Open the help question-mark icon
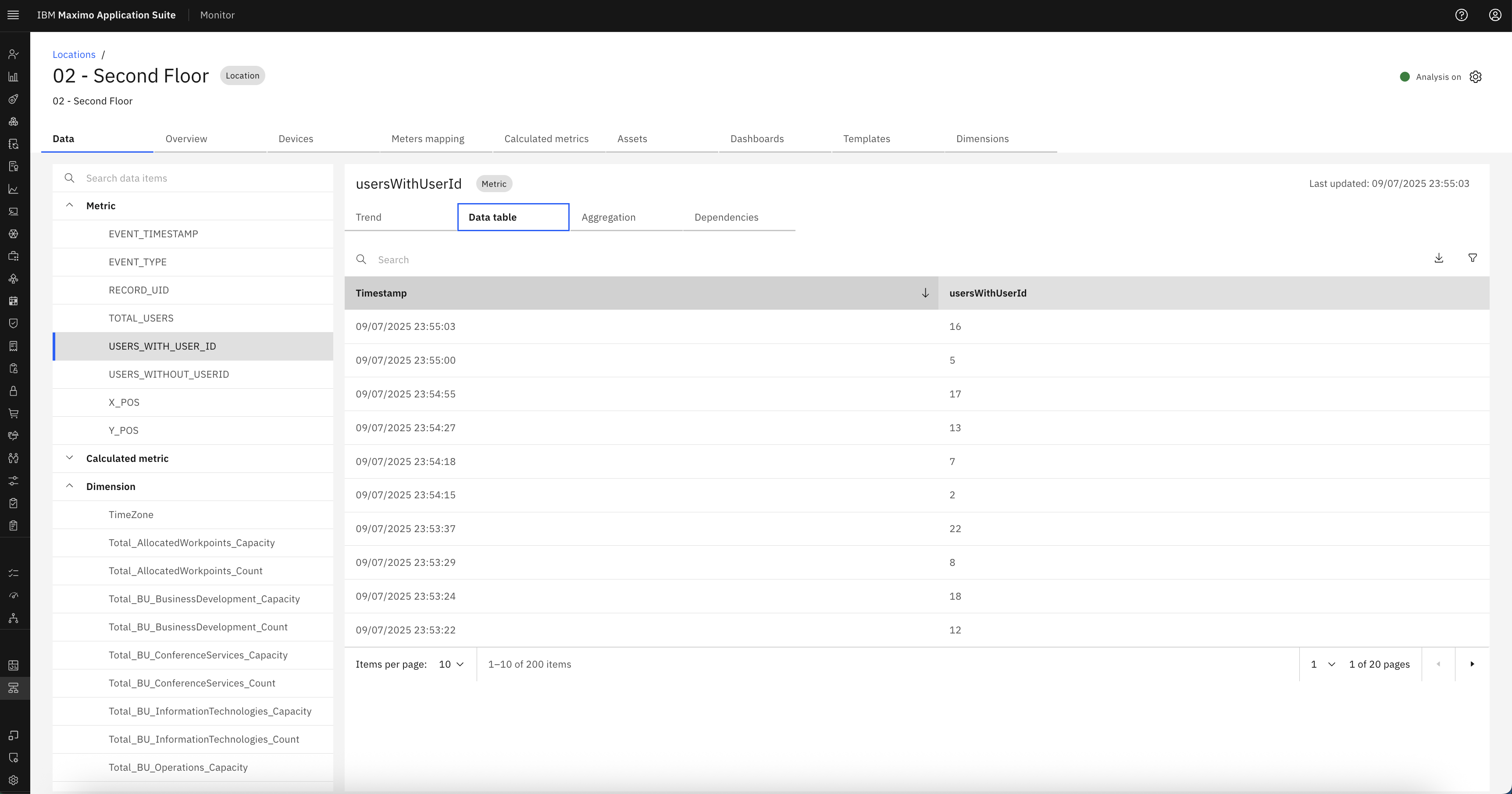Image resolution: width=1512 pixels, height=794 pixels. [1462, 15]
